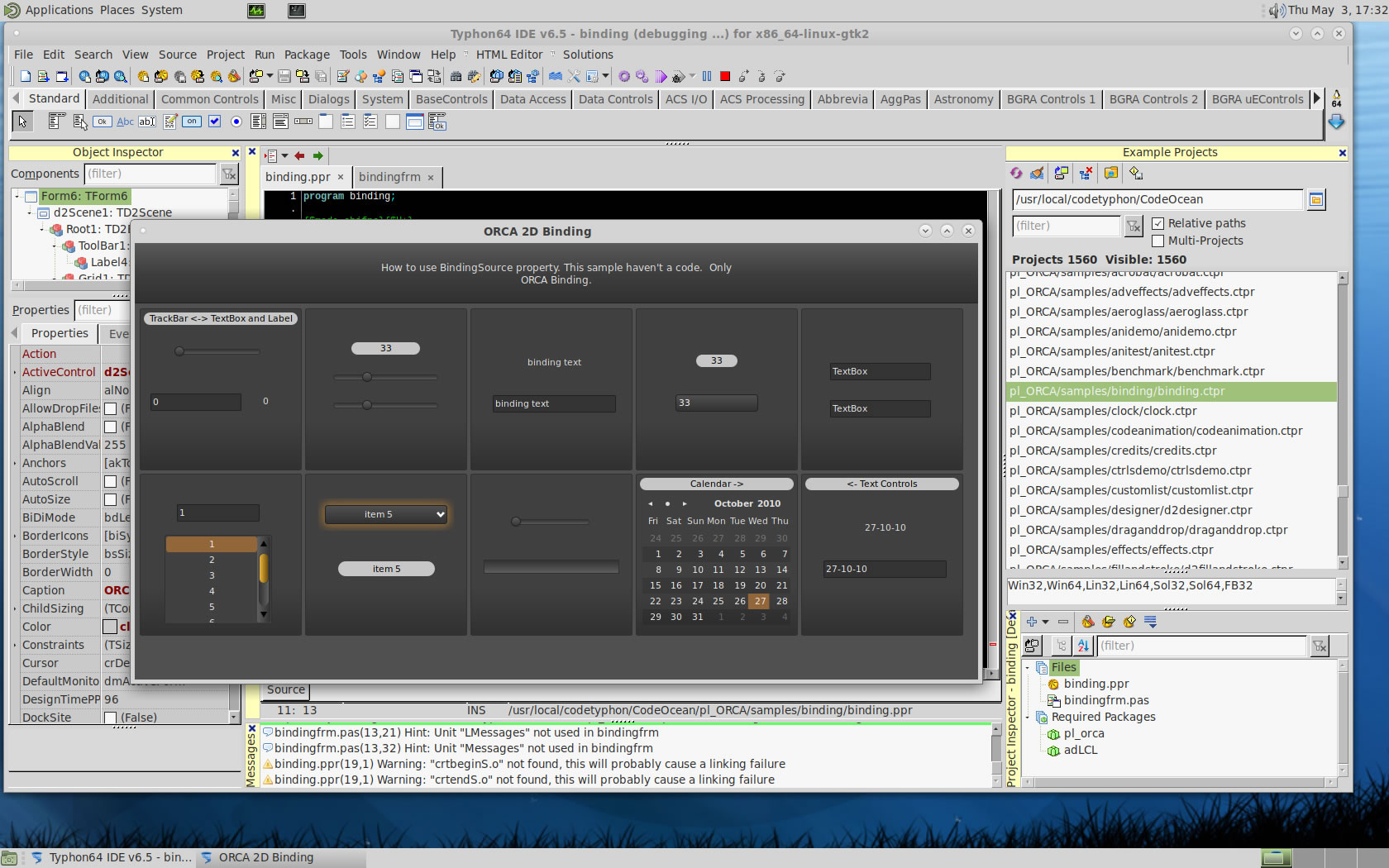
Task: Open the Package menu
Action: point(306,55)
